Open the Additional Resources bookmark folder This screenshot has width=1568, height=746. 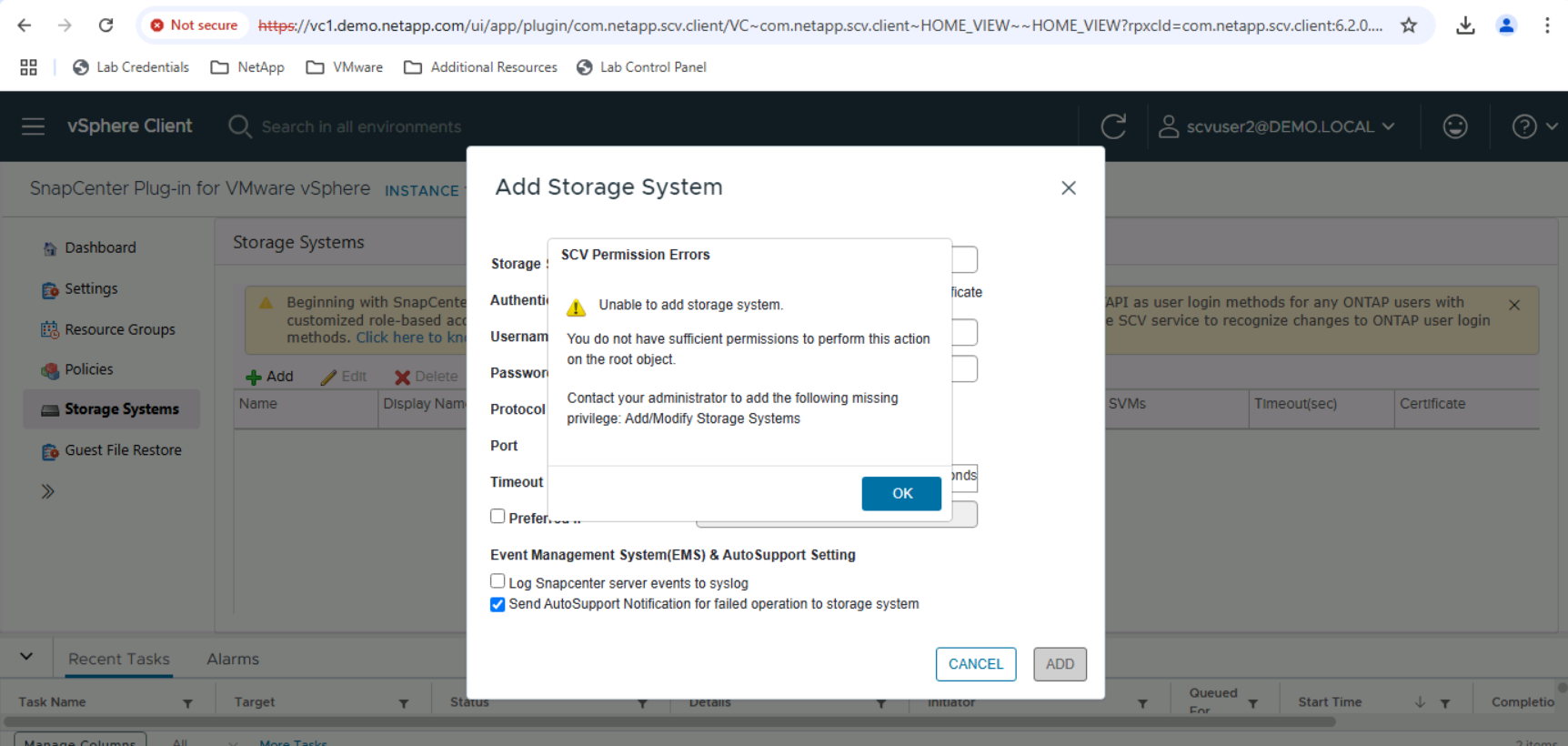coord(480,67)
